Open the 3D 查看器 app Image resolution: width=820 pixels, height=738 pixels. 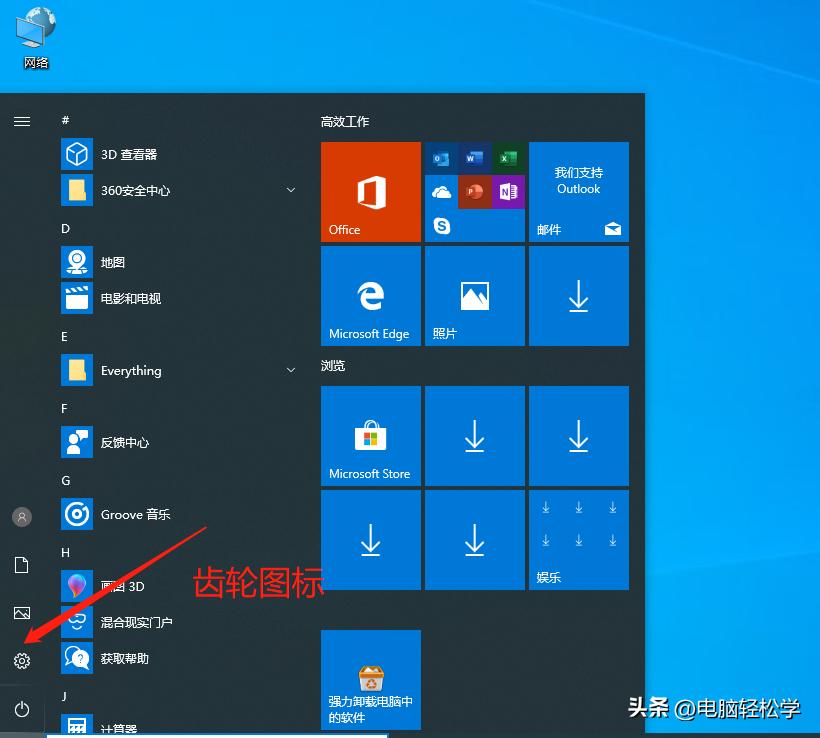(110, 154)
